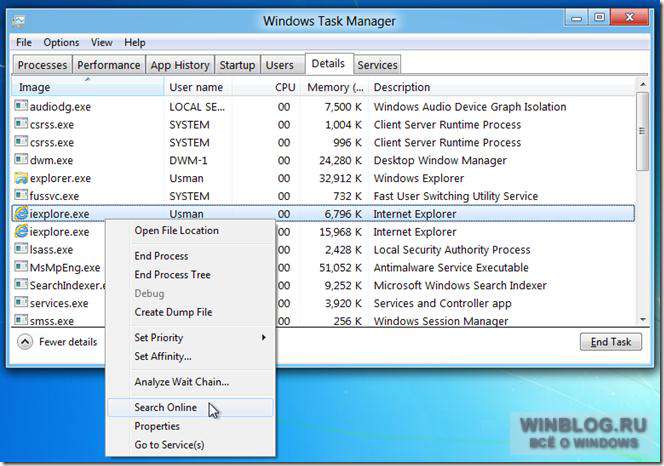Switch to the Processes tab
The width and height of the screenshot is (664, 466).
(42, 65)
